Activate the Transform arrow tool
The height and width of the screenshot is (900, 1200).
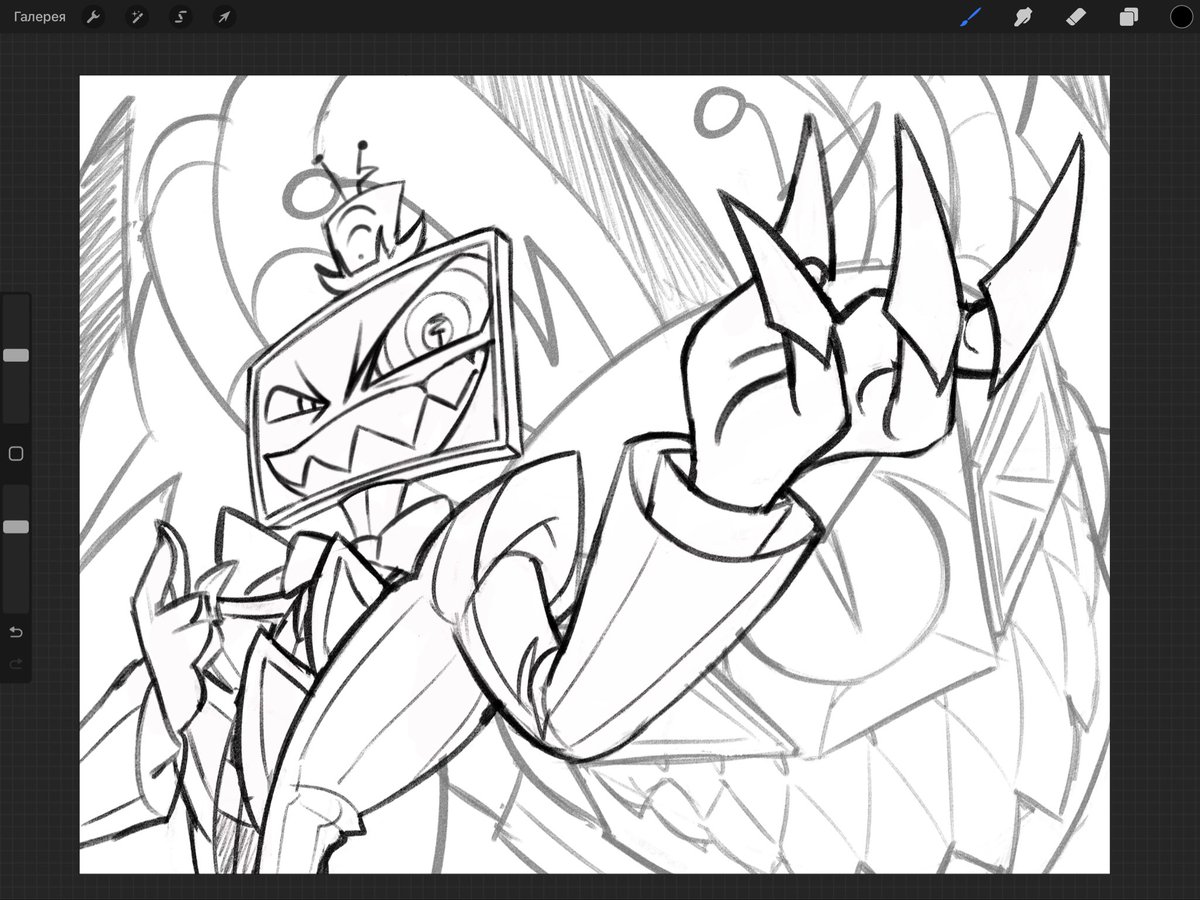coord(225,17)
